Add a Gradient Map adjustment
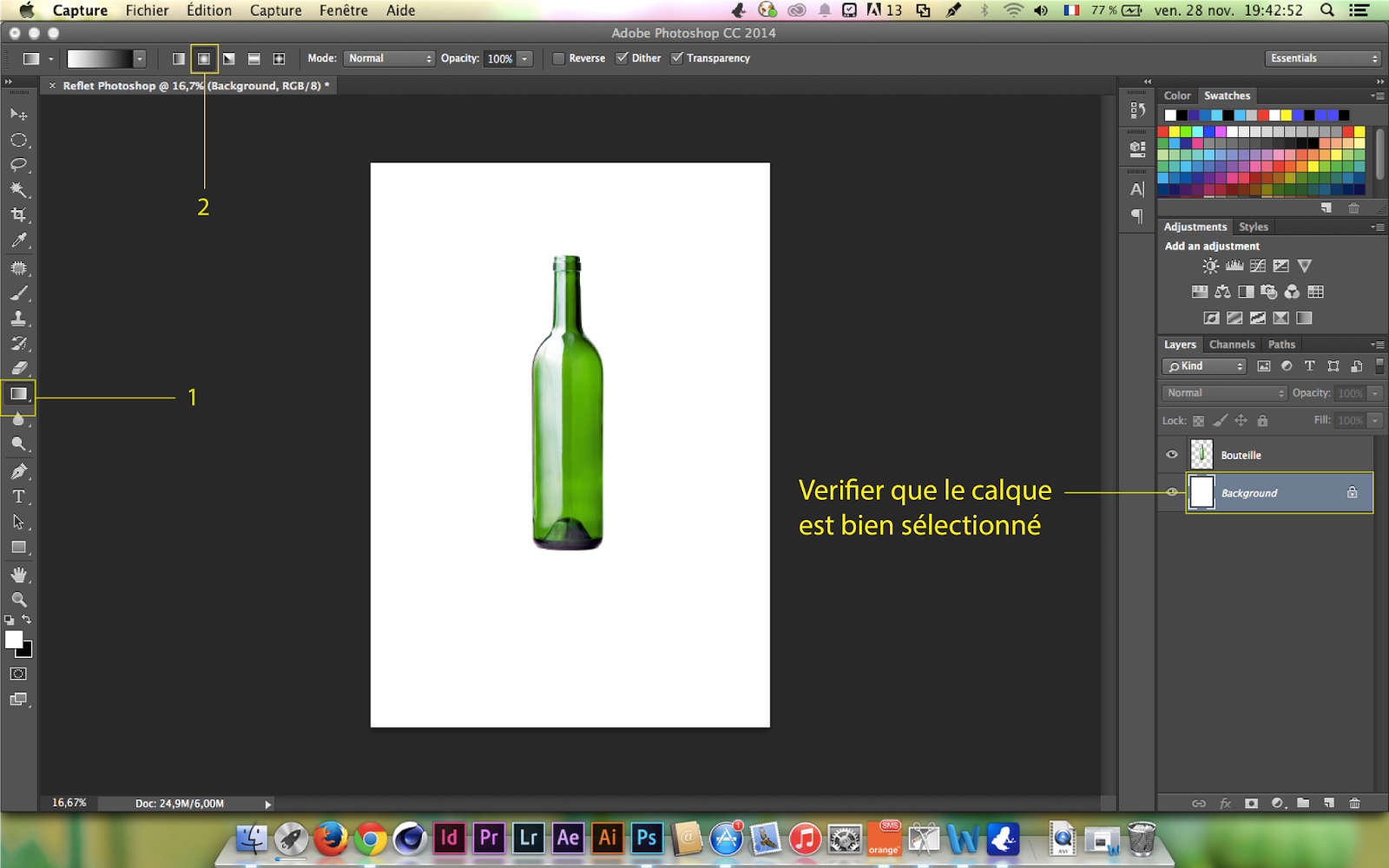The width and height of the screenshot is (1389, 868). 1304,319
